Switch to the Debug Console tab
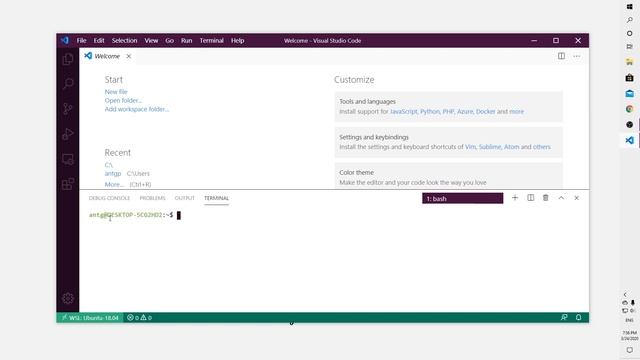Viewport: 640px width, 360px height. point(109,198)
